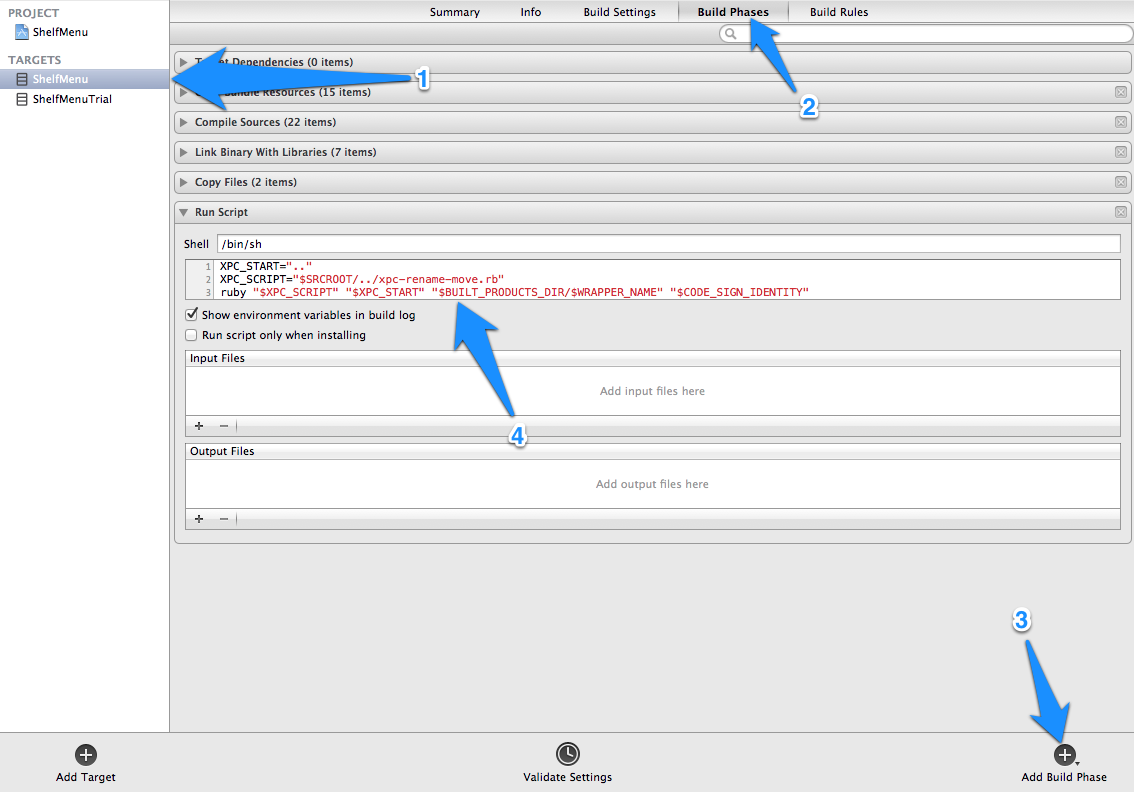This screenshot has width=1134, height=792.
Task: Switch to the Build Settings tab
Action: [619, 12]
